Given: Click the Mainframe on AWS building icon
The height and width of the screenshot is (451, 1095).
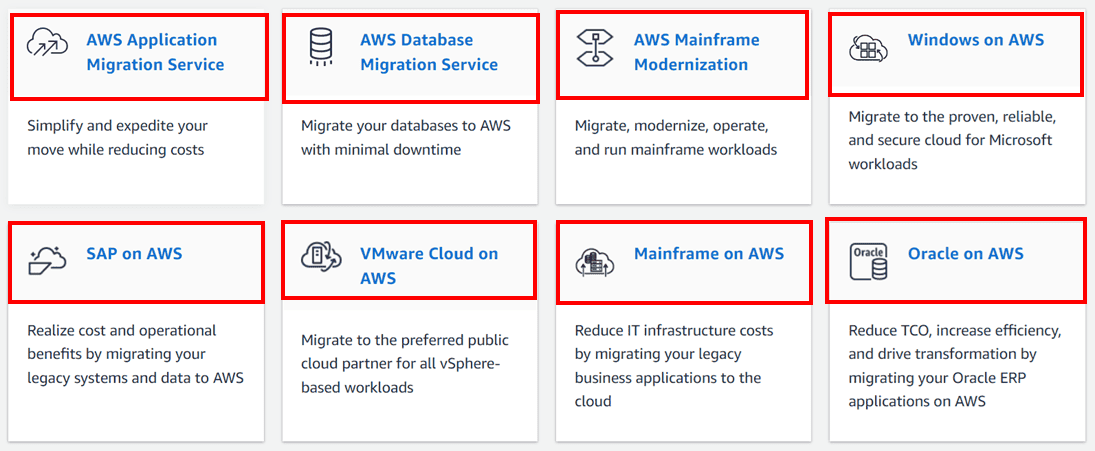Looking at the screenshot, I should click(x=594, y=261).
